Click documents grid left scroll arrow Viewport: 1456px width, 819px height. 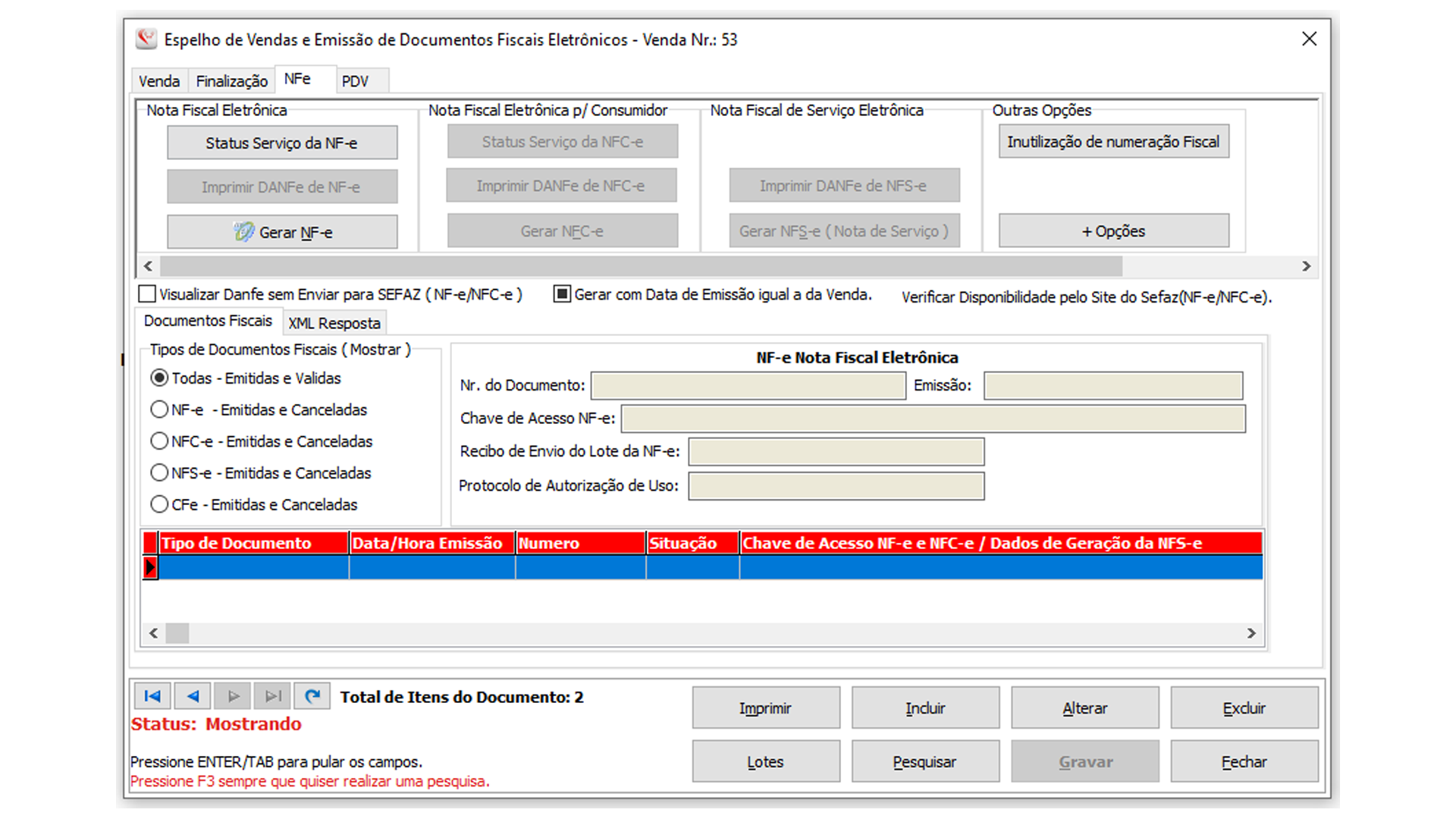pos(154,633)
